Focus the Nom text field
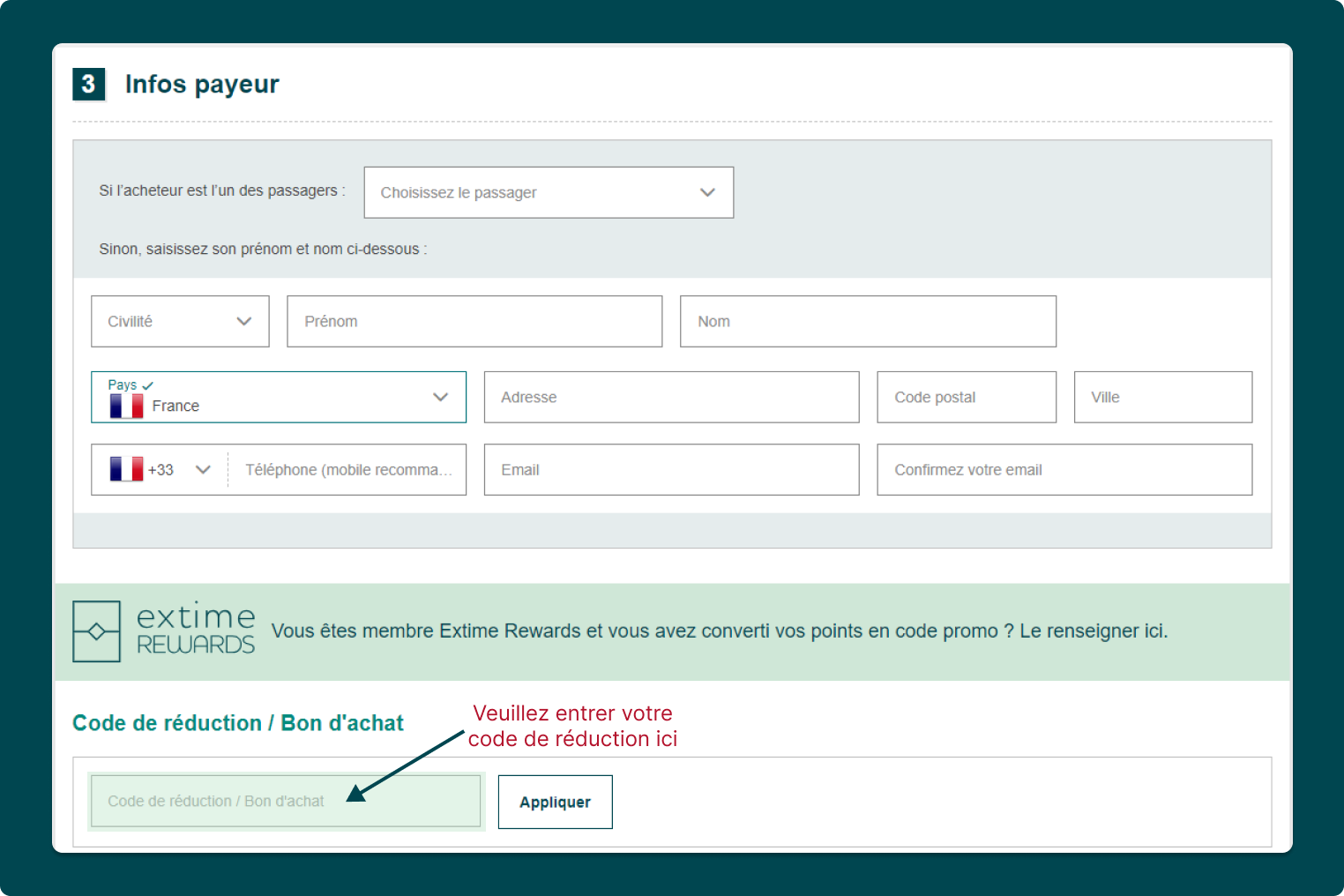This screenshot has height=896, width=1344. [867, 321]
